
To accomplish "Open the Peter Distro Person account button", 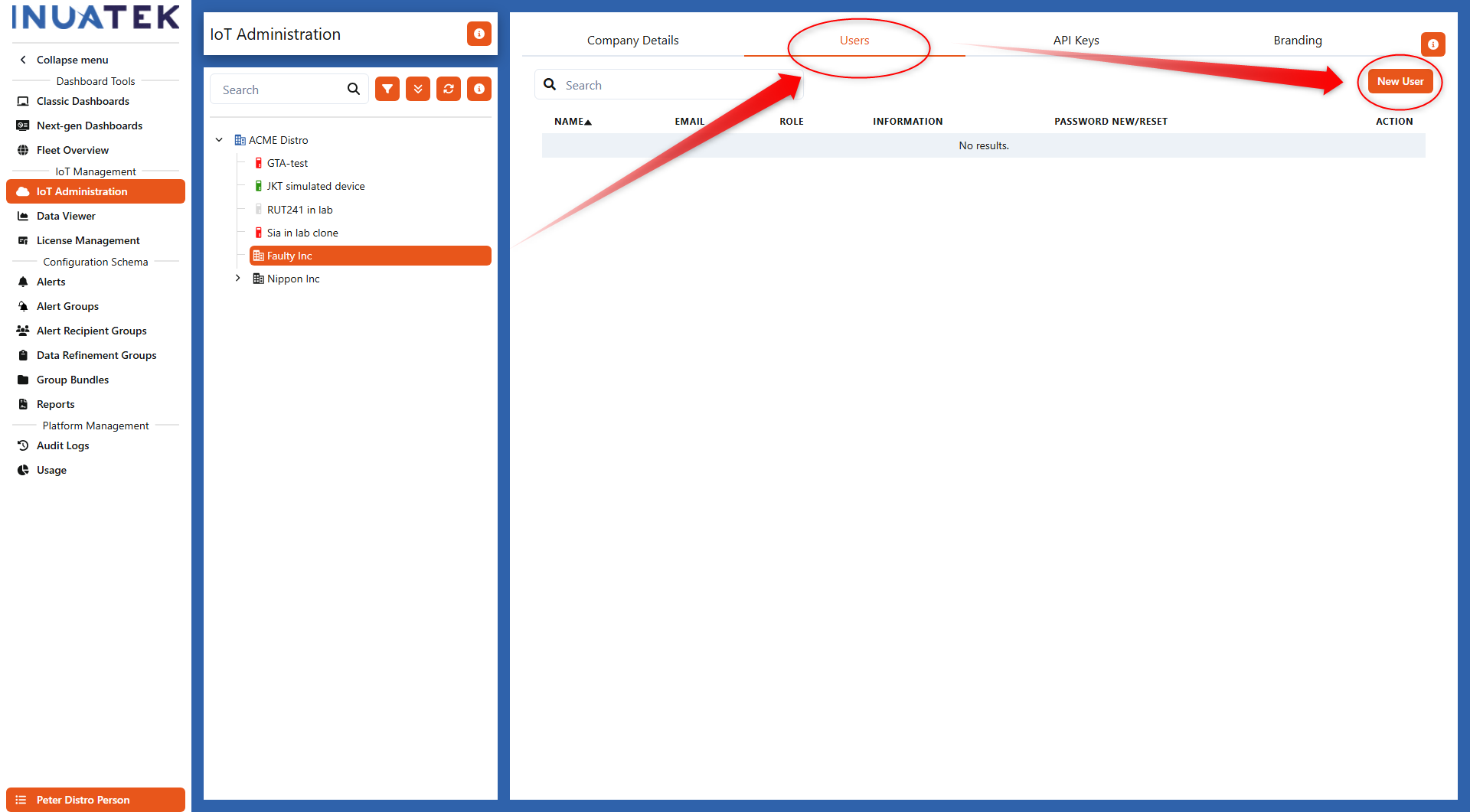I will coord(95,799).
